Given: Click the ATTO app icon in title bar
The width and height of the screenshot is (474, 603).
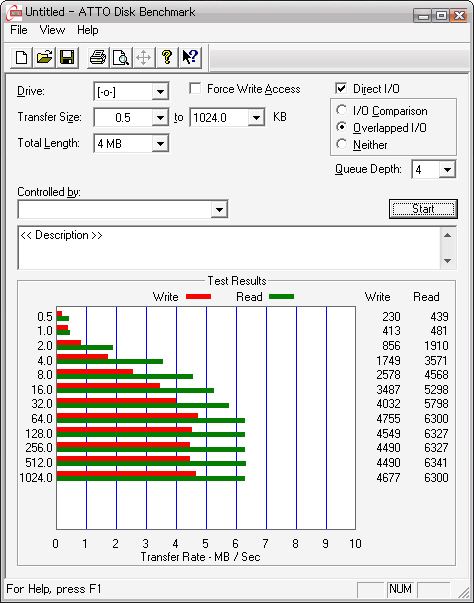Looking at the screenshot, I should click(15, 12).
